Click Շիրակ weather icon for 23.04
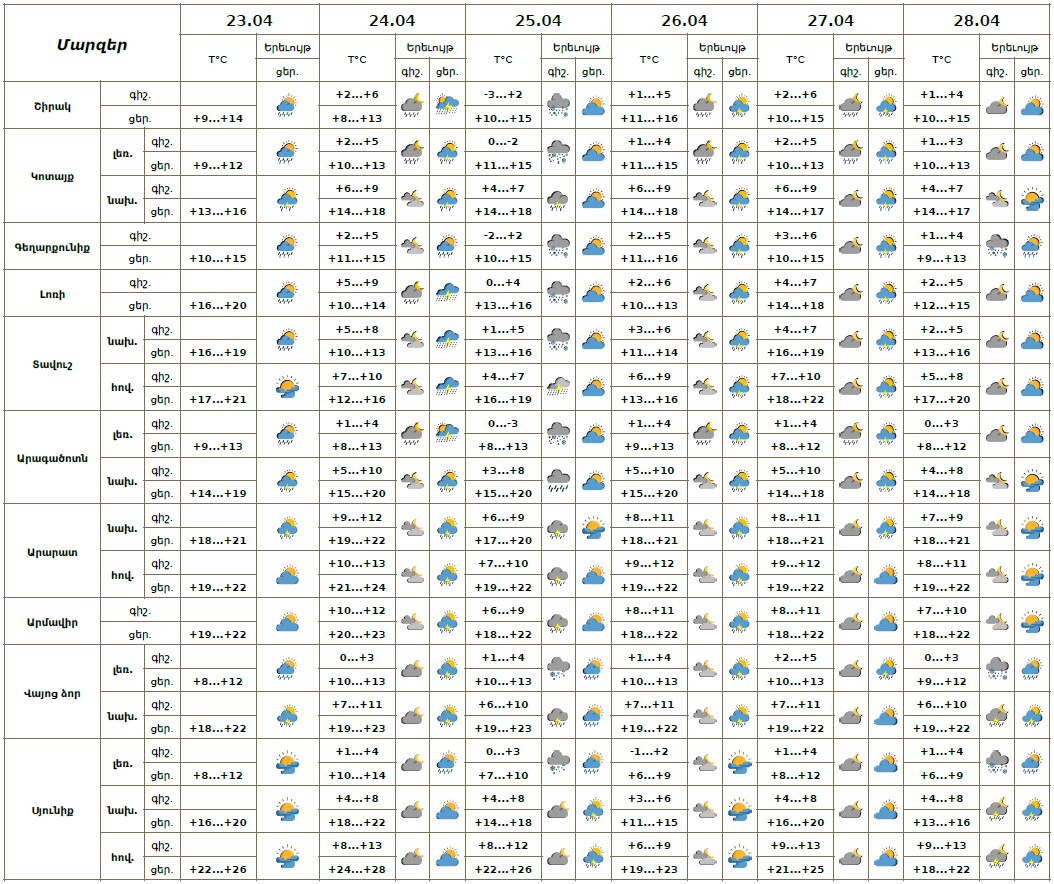 point(287,105)
